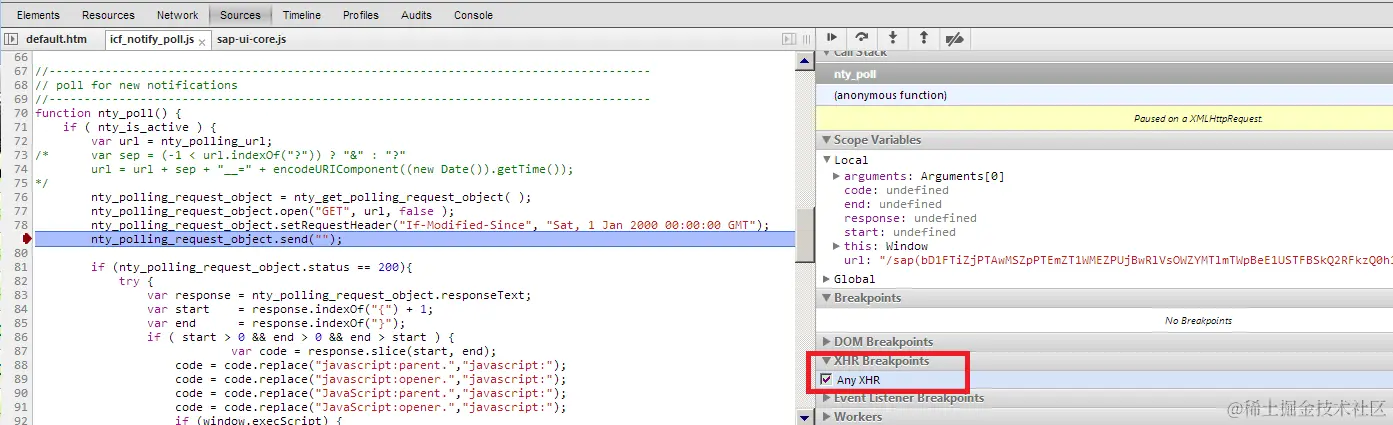The image size is (1393, 425).
Task: Show the file navigator sidebar icon
Action: [x=11, y=39]
